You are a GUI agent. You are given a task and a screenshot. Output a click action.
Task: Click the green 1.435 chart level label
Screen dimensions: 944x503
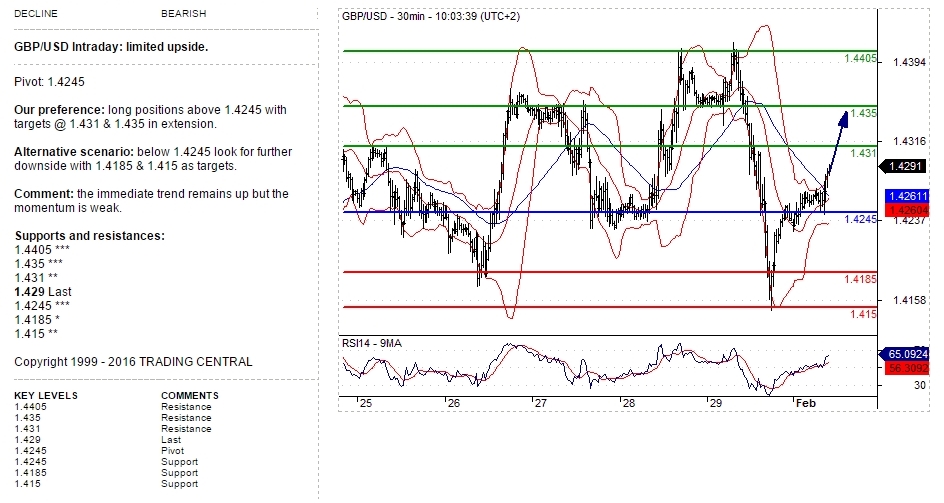[863, 113]
